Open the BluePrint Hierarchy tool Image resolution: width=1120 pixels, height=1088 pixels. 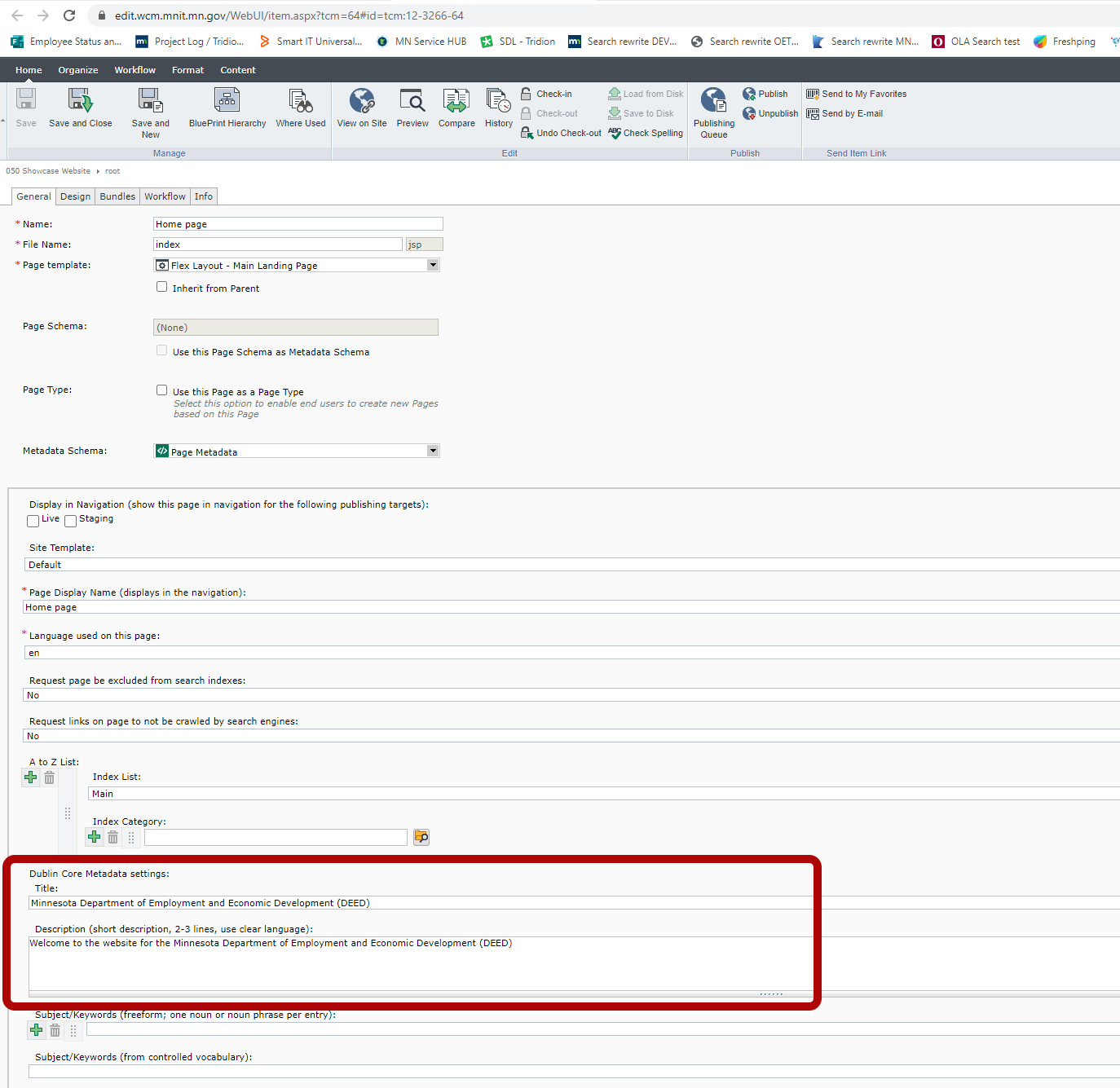click(227, 101)
